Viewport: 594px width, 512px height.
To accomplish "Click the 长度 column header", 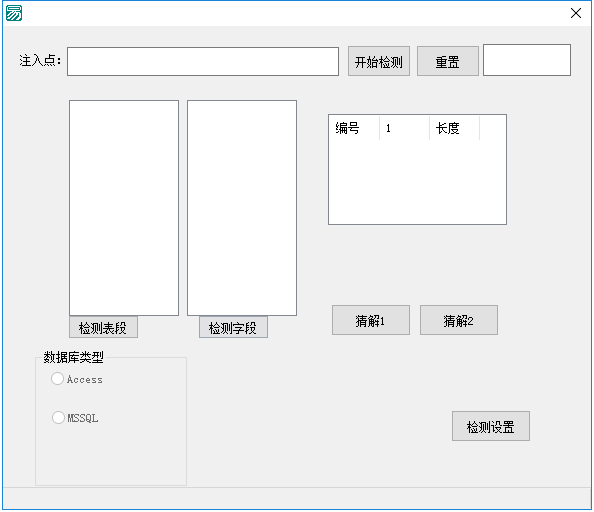I will tap(454, 128).
